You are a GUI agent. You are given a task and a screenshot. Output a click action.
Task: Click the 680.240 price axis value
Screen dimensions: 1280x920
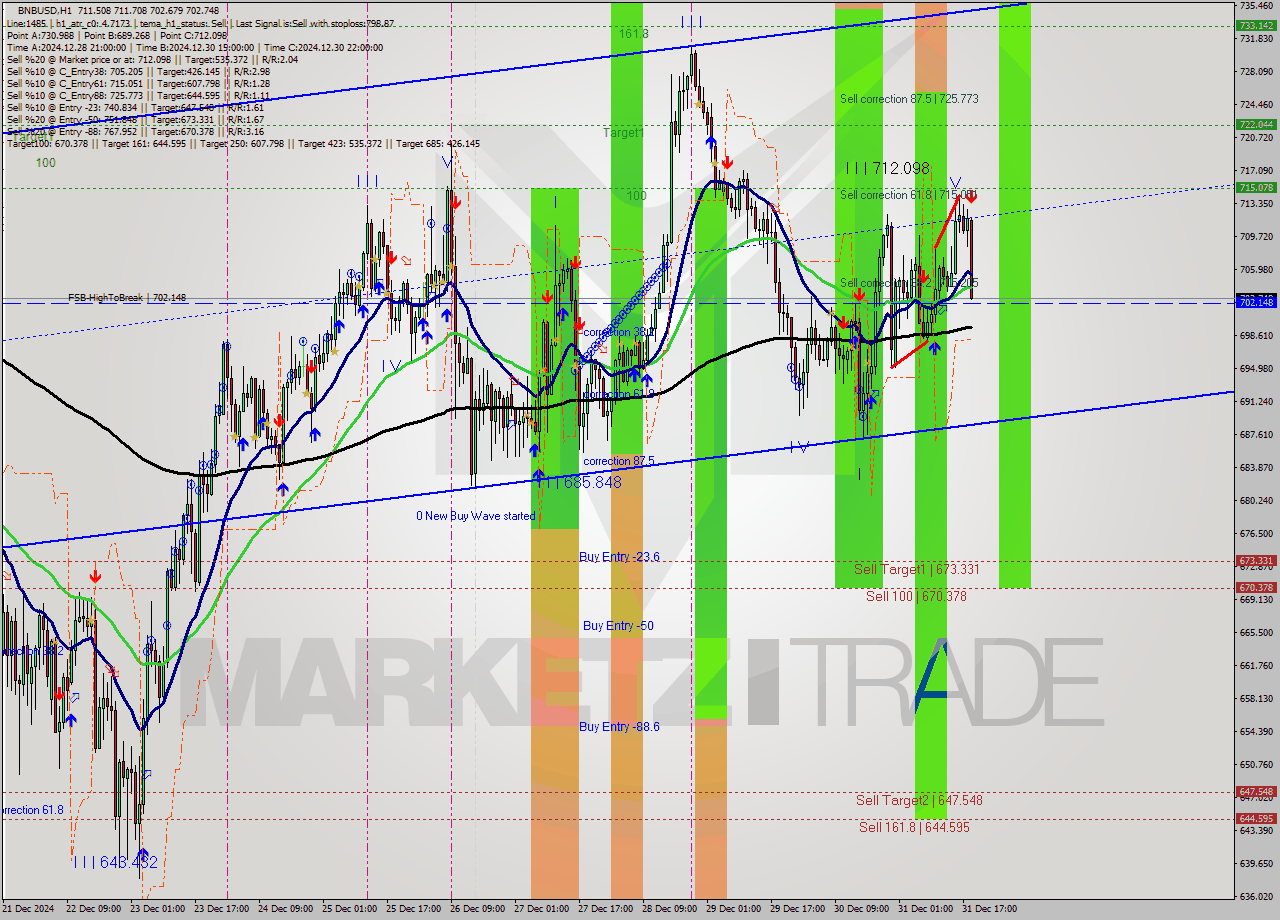(1257, 501)
